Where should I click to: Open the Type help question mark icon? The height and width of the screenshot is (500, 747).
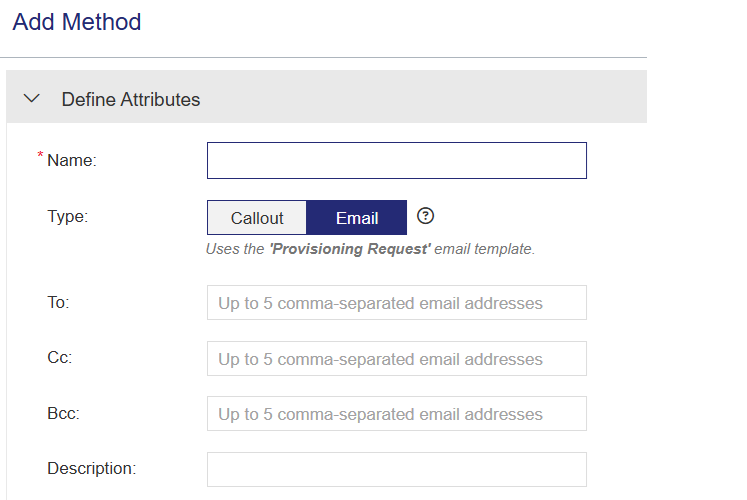pos(426,216)
